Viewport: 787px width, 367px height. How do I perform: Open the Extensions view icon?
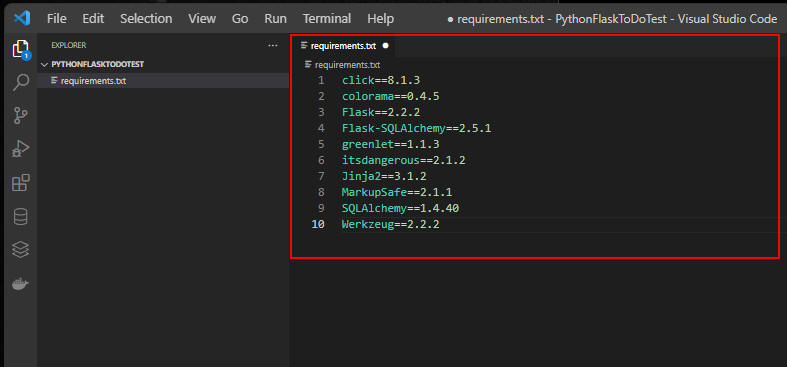pos(21,183)
